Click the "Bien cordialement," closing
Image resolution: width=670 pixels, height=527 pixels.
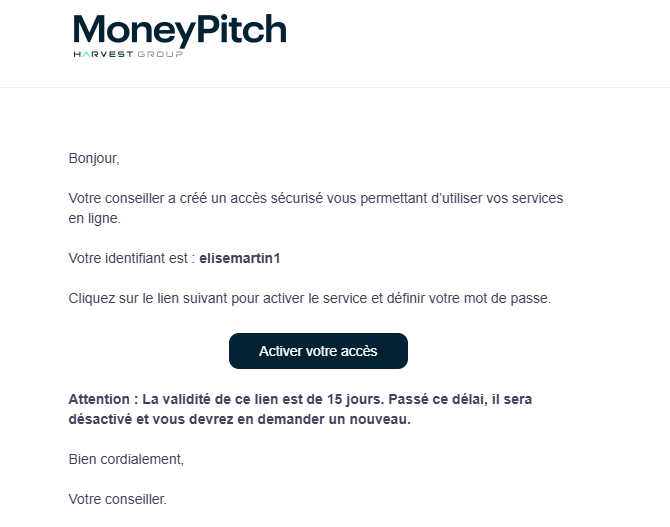[x=126, y=459]
